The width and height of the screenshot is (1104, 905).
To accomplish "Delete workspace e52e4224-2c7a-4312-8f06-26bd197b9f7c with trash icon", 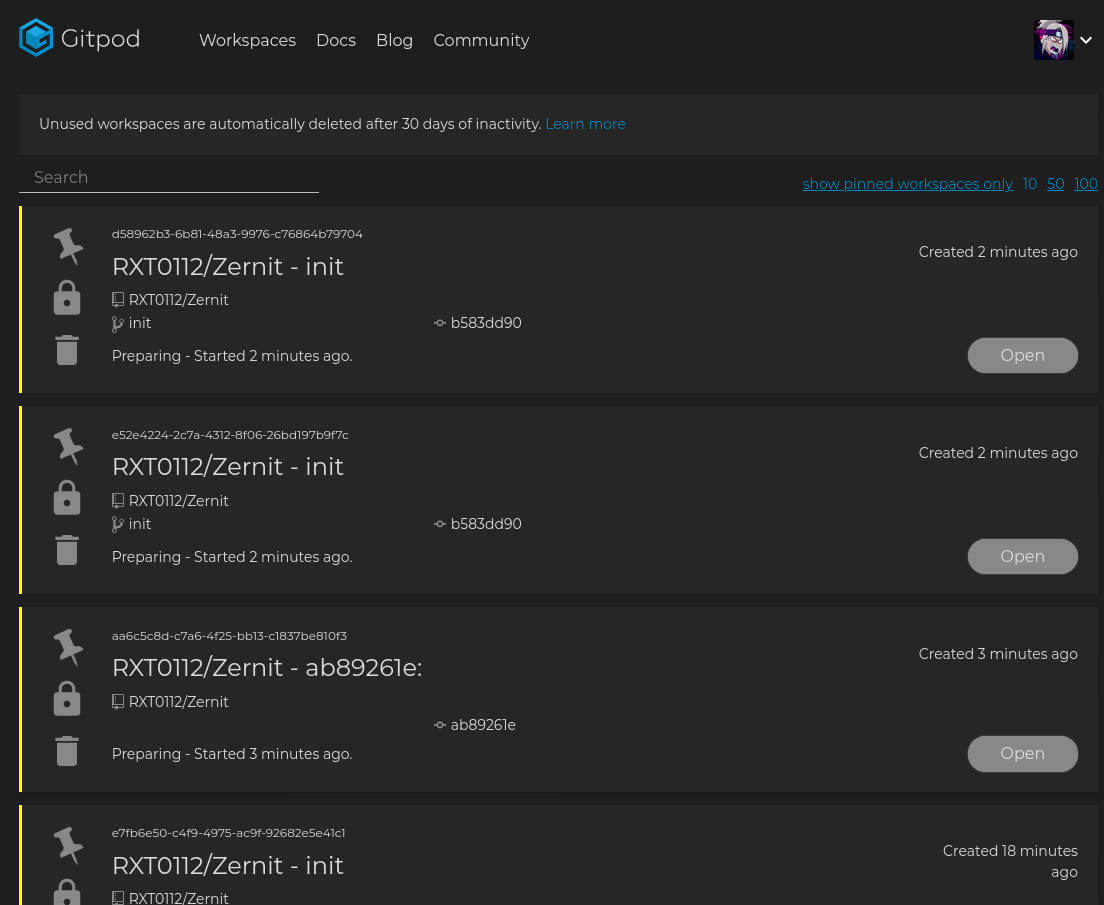I will coord(67,550).
